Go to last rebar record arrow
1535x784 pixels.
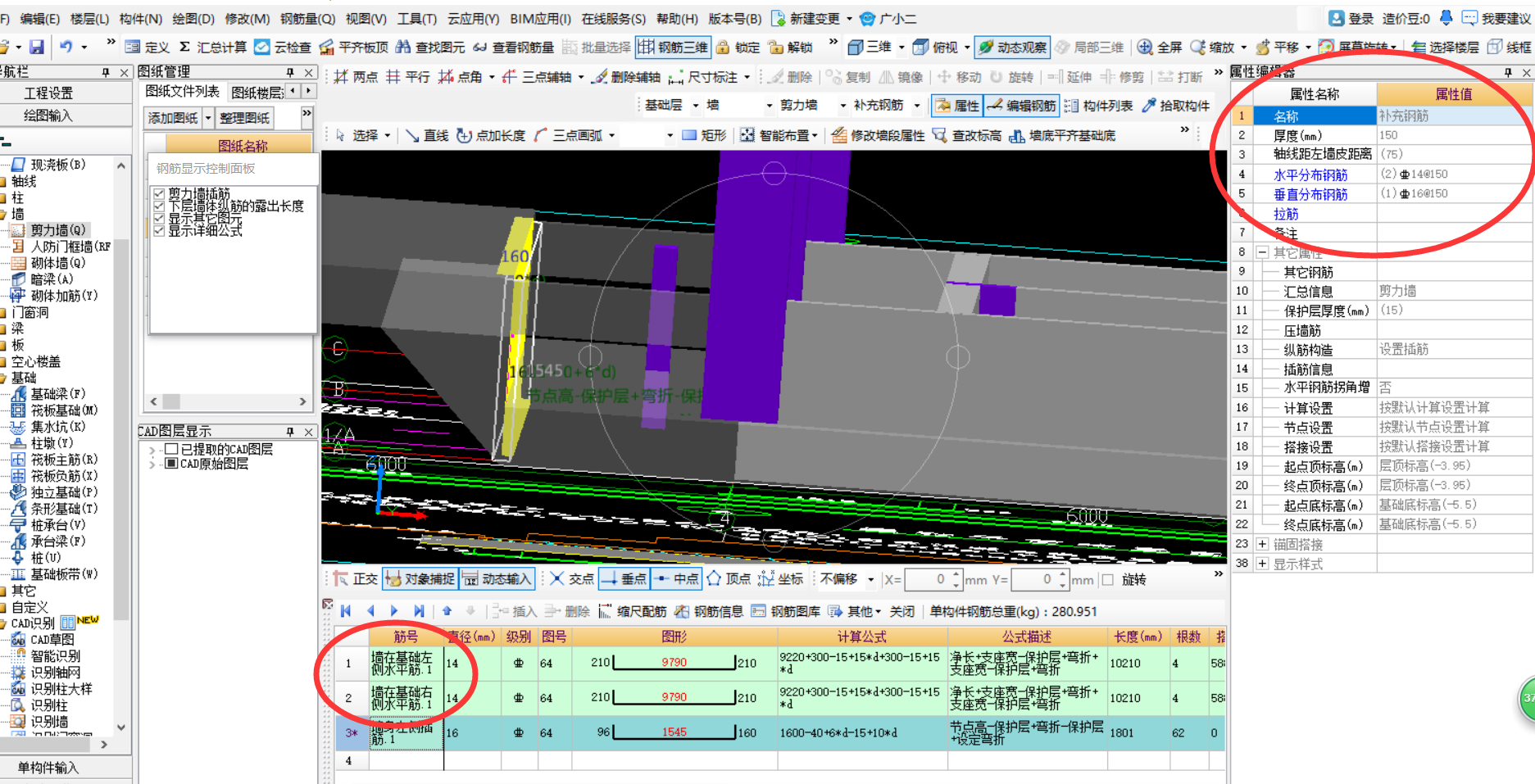(420, 611)
